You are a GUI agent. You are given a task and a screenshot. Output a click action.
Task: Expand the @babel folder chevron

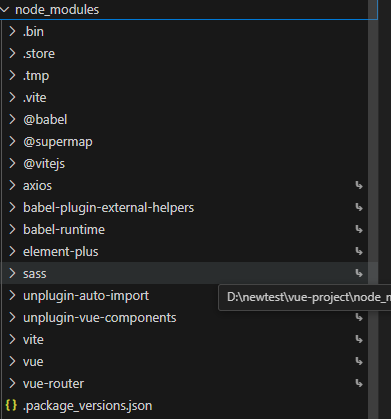12,119
